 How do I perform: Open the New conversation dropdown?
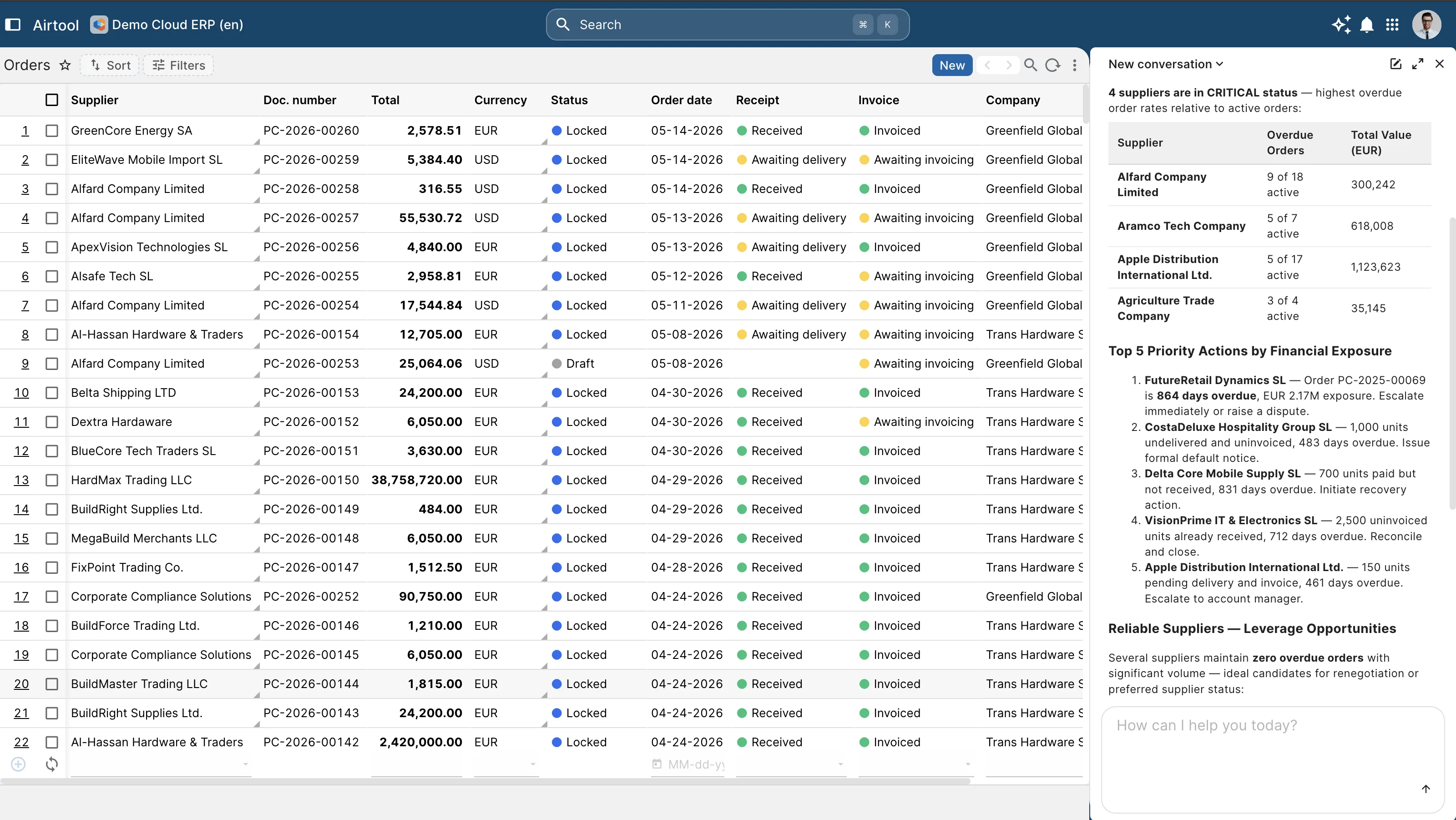pyautogui.click(x=1165, y=64)
